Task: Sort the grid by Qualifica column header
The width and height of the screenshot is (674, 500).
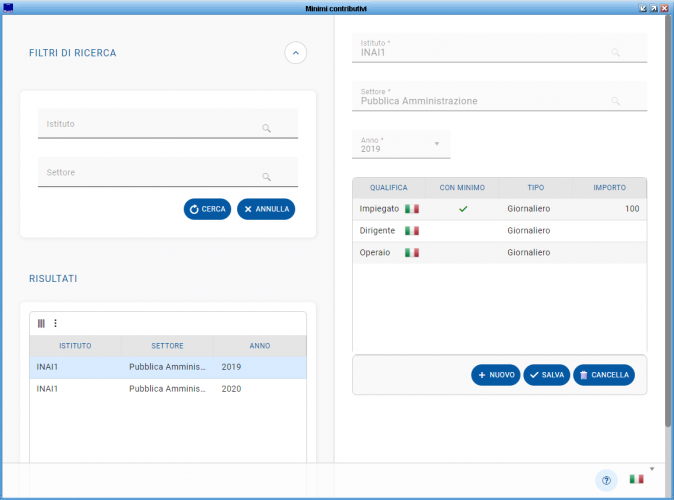Action: click(x=388, y=188)
